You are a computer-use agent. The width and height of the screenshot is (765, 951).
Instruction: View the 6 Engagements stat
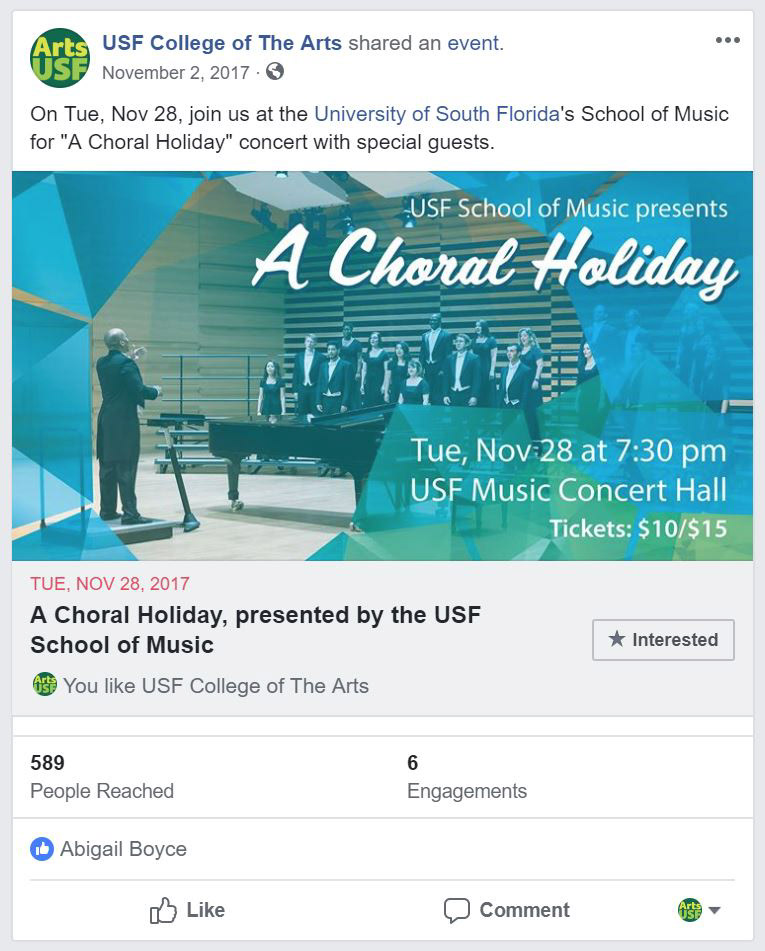coord(466,777)
